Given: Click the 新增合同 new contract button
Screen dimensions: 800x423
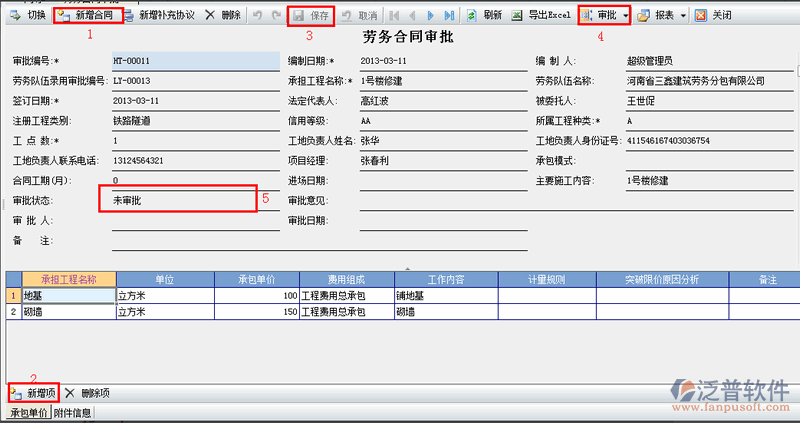Looking at the screenshot, I should point(88,16).
